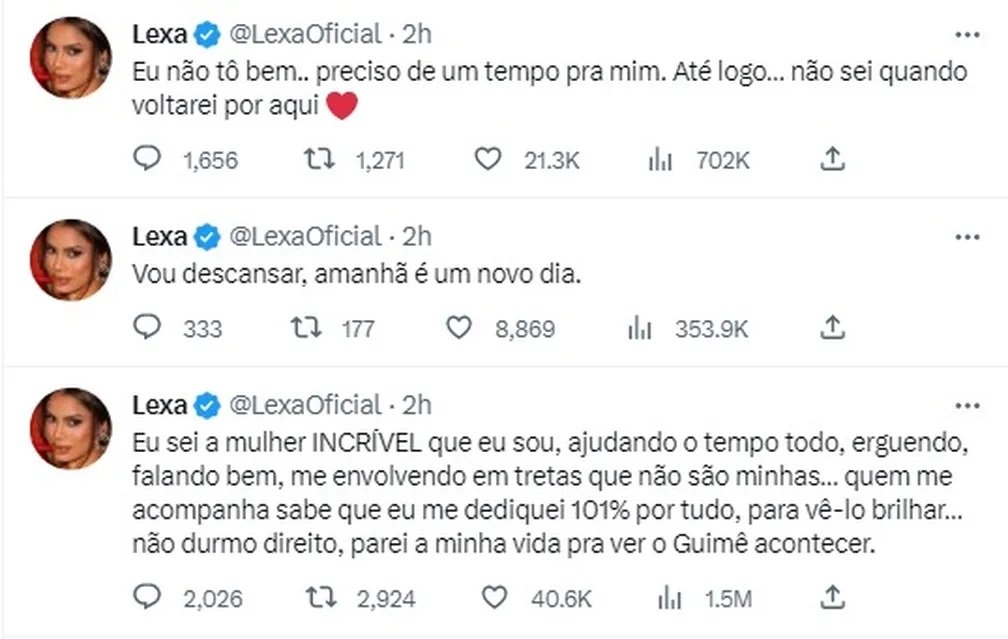Like the tweet with 40.6K likes

[x=493, y=598]
